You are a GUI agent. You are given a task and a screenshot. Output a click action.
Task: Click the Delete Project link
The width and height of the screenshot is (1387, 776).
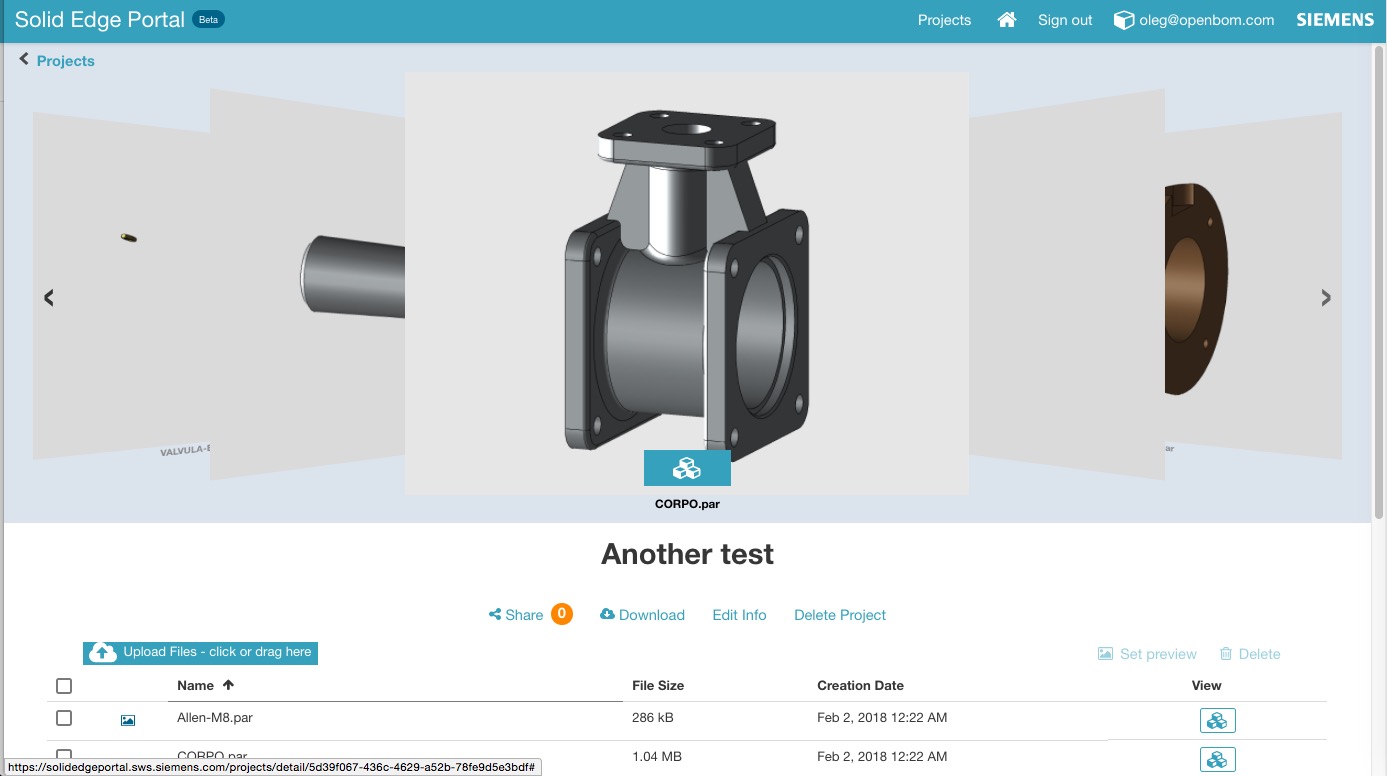[840, 615]
